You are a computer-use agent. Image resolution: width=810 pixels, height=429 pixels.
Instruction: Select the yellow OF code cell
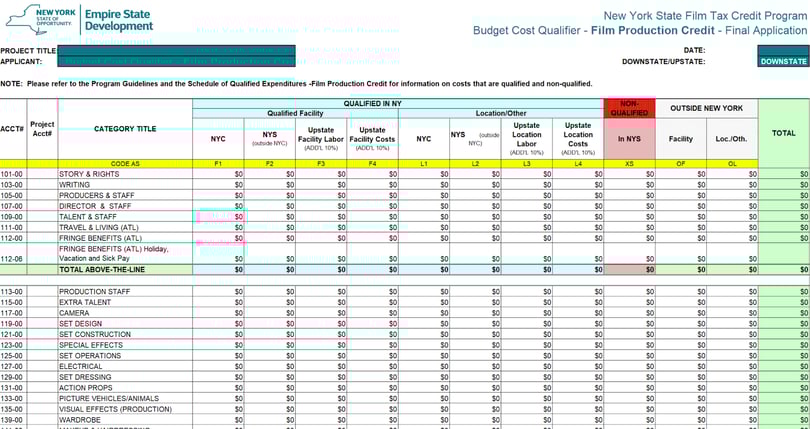681,164
